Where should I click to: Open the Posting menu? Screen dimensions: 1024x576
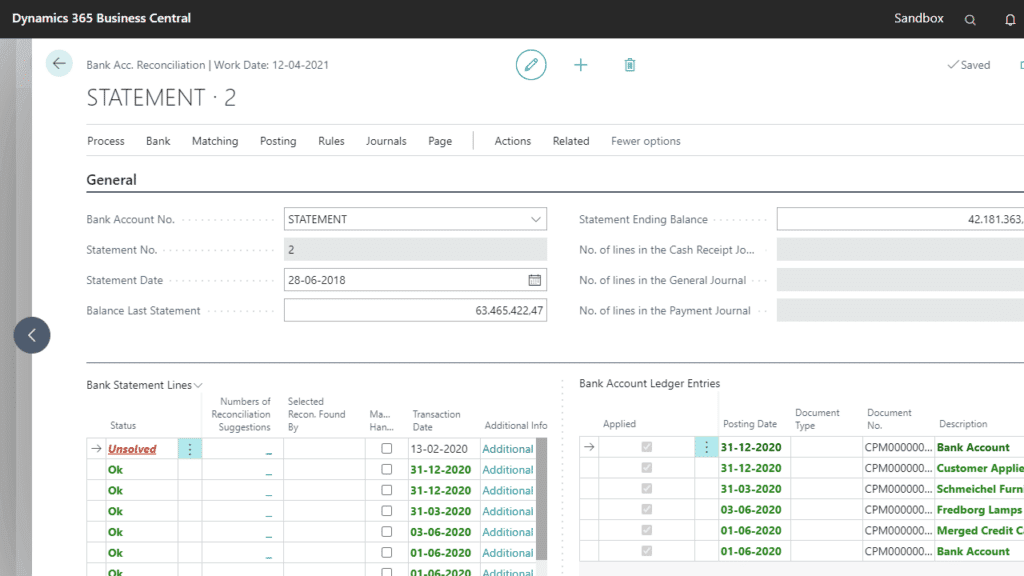[278, 141]
